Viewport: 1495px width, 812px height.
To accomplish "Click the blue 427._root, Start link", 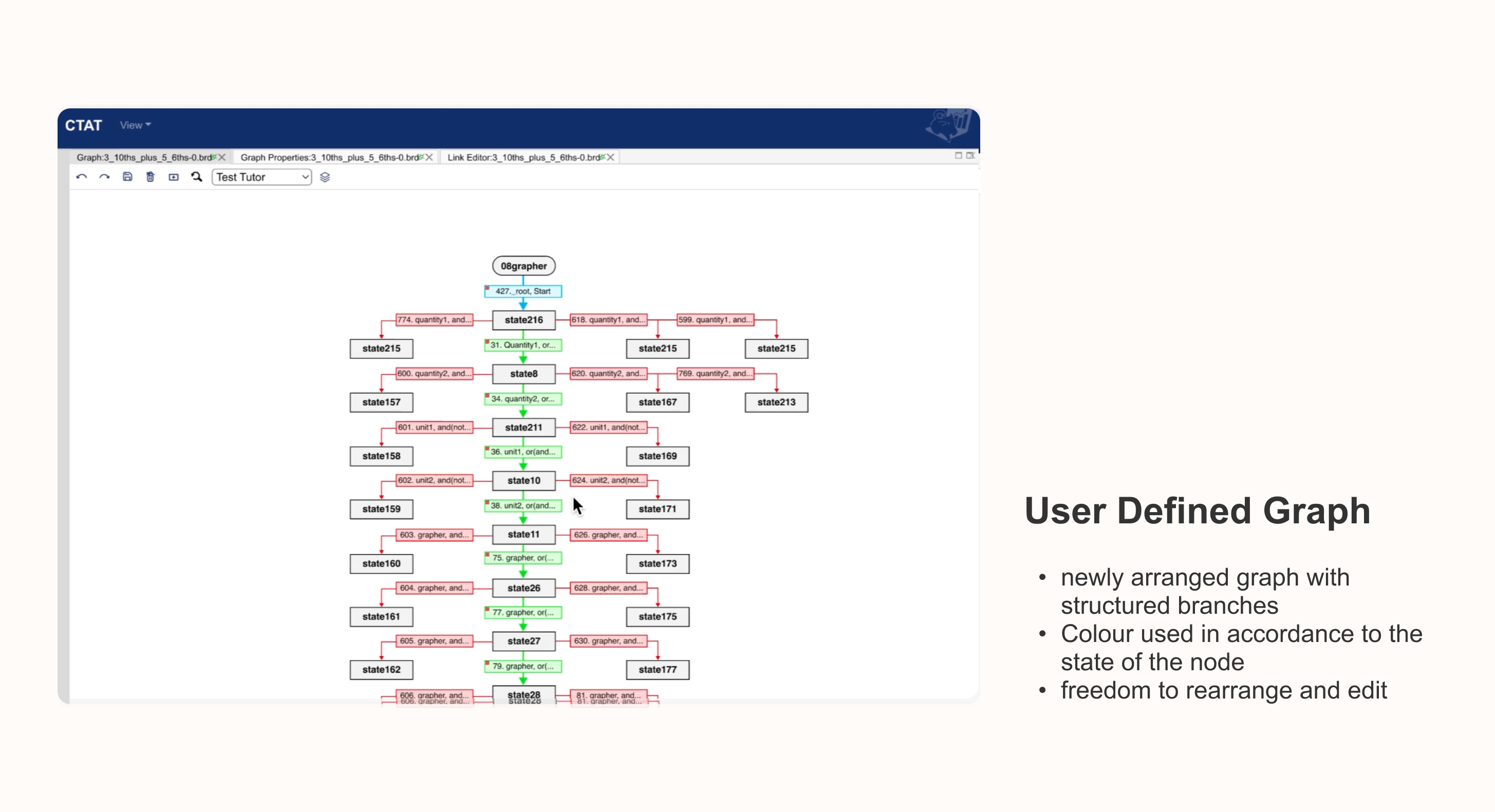I will pos(524,291).
